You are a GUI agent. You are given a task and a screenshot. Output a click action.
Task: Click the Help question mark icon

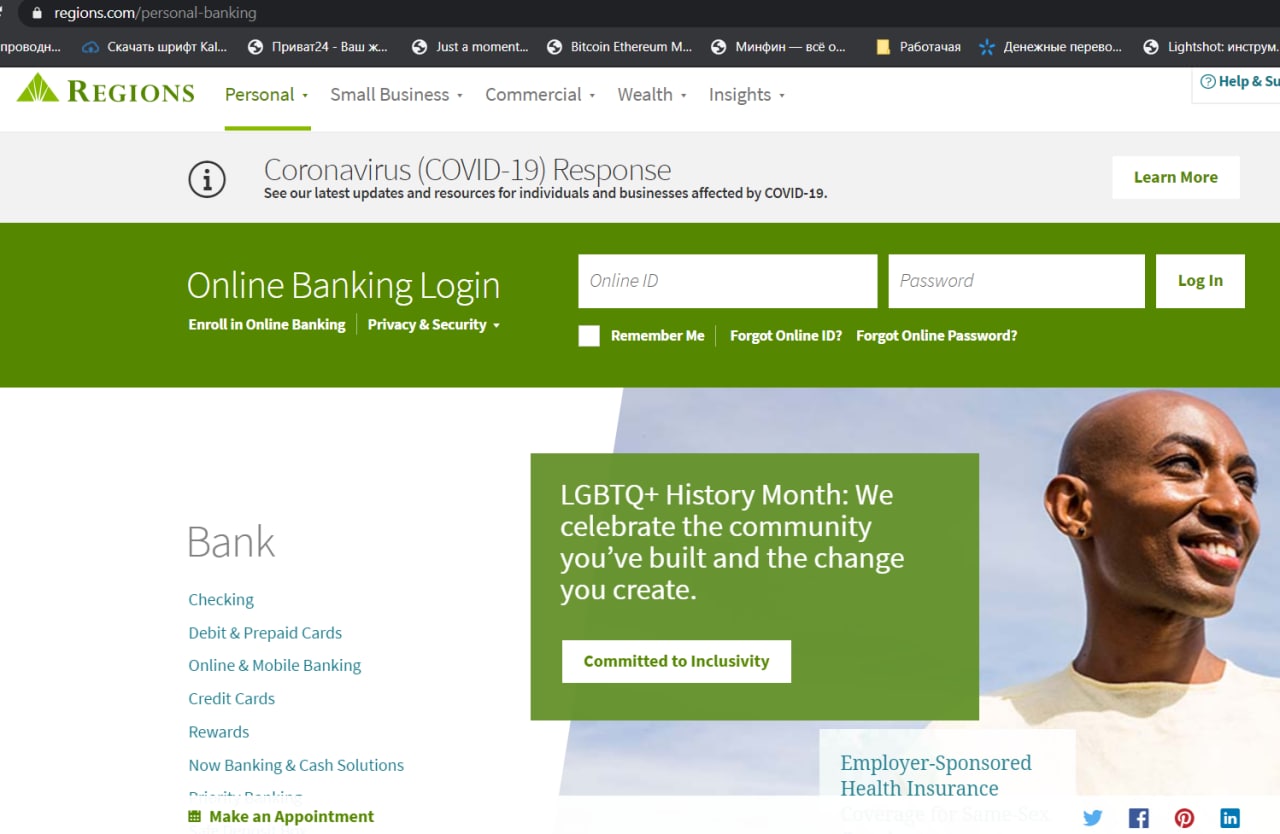click(x=1208, y=81)
